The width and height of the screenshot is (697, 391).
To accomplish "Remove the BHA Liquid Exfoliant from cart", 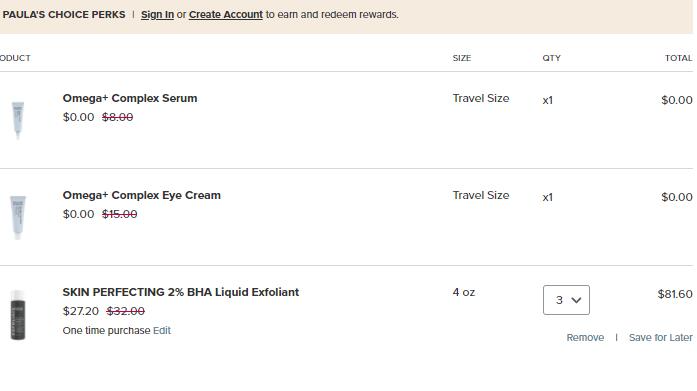I will click(x=585, y=338).
